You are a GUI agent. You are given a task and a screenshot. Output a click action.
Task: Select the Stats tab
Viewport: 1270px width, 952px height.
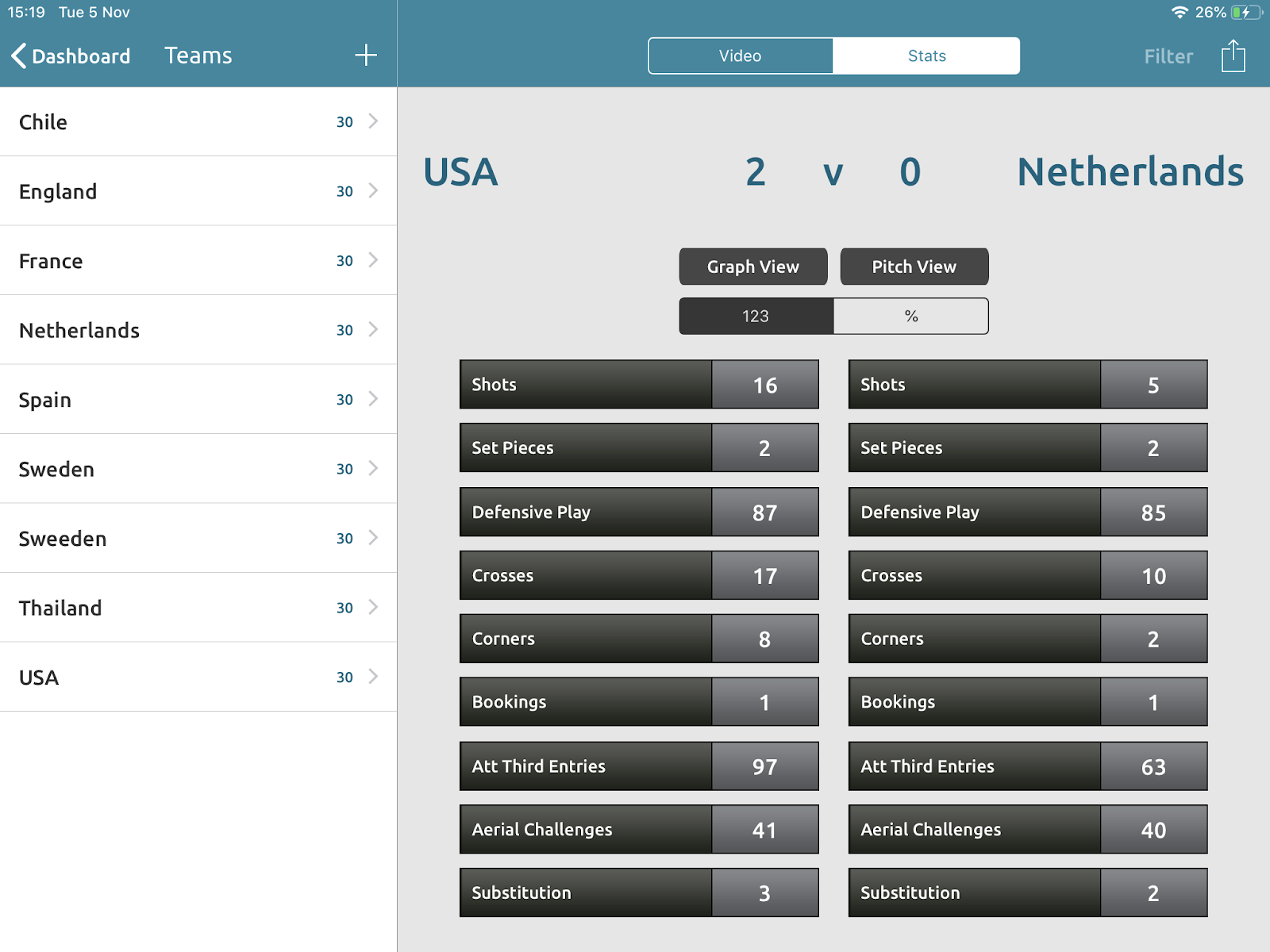(926, 56)
